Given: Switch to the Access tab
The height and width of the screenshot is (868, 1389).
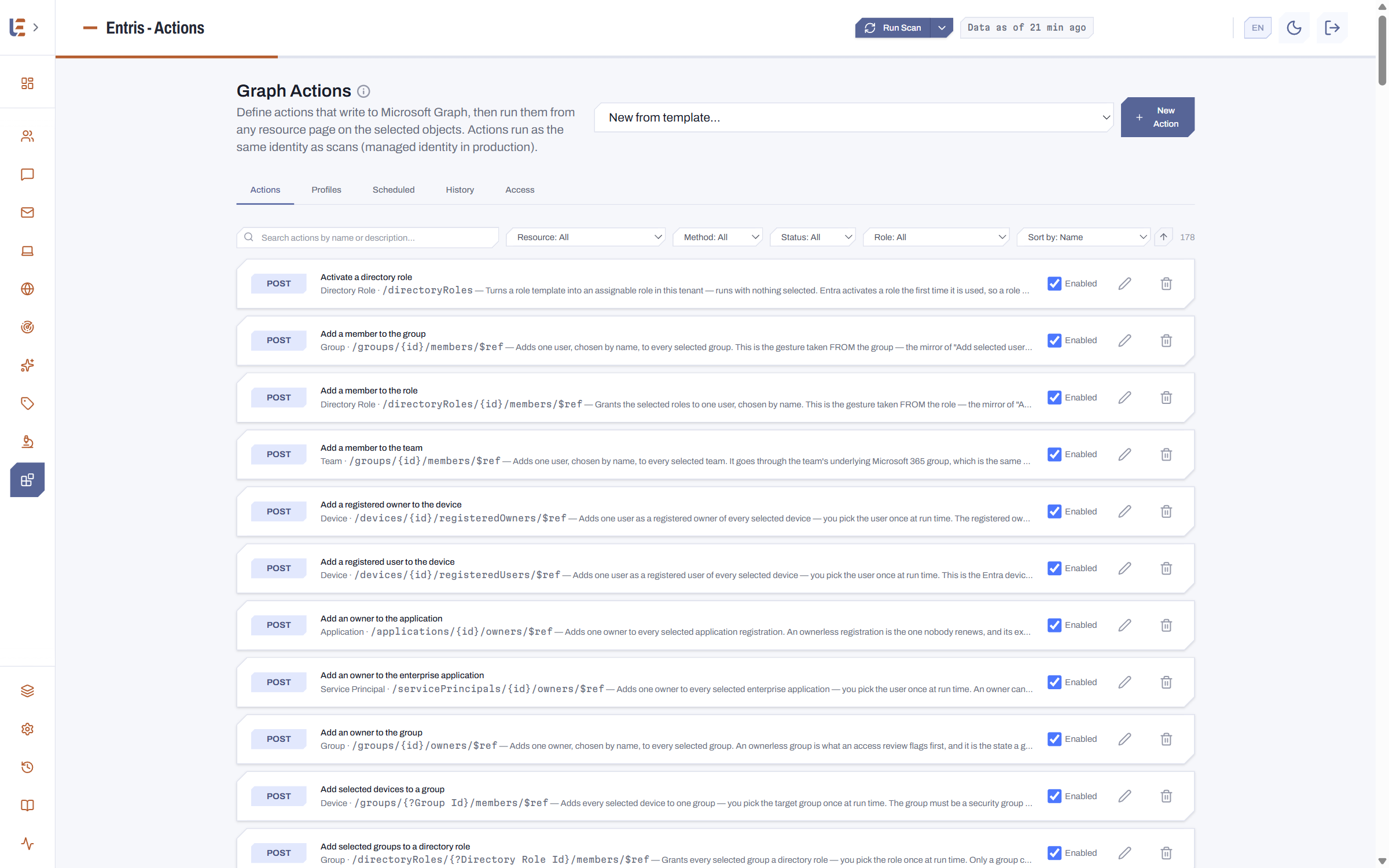Looking at the screenshot, I should pos(520,190).
